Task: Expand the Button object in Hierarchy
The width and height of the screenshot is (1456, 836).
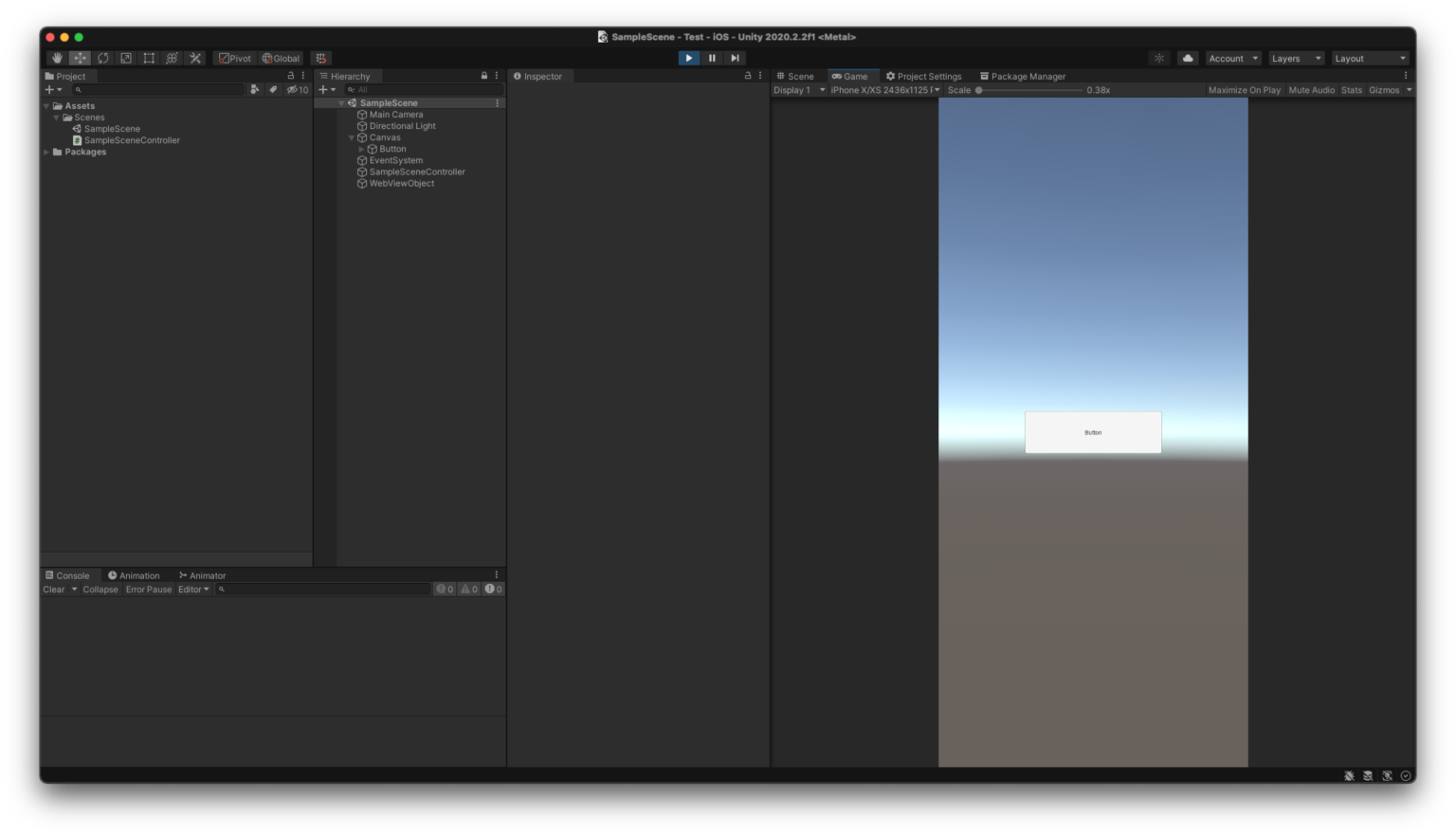Action: (361, 149)
